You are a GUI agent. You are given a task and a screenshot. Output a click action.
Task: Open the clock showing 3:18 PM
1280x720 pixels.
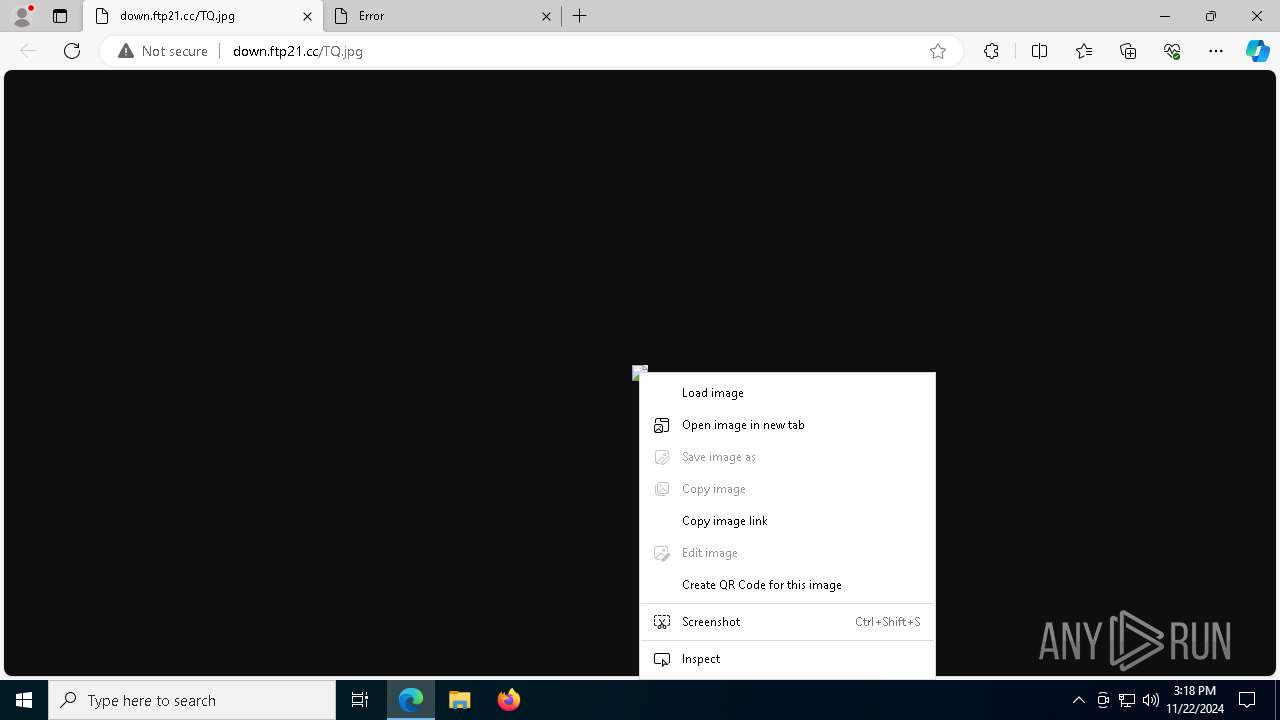click(x=1195, y=700)
